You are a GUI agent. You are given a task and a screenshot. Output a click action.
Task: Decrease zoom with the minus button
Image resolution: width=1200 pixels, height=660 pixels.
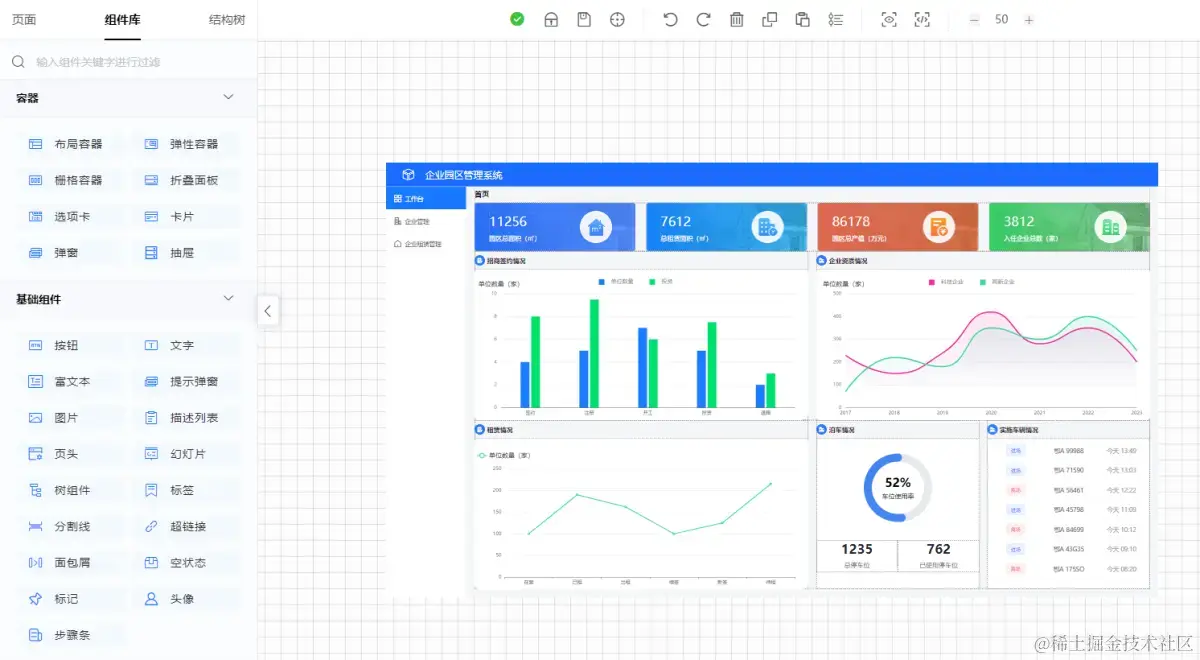974,20
